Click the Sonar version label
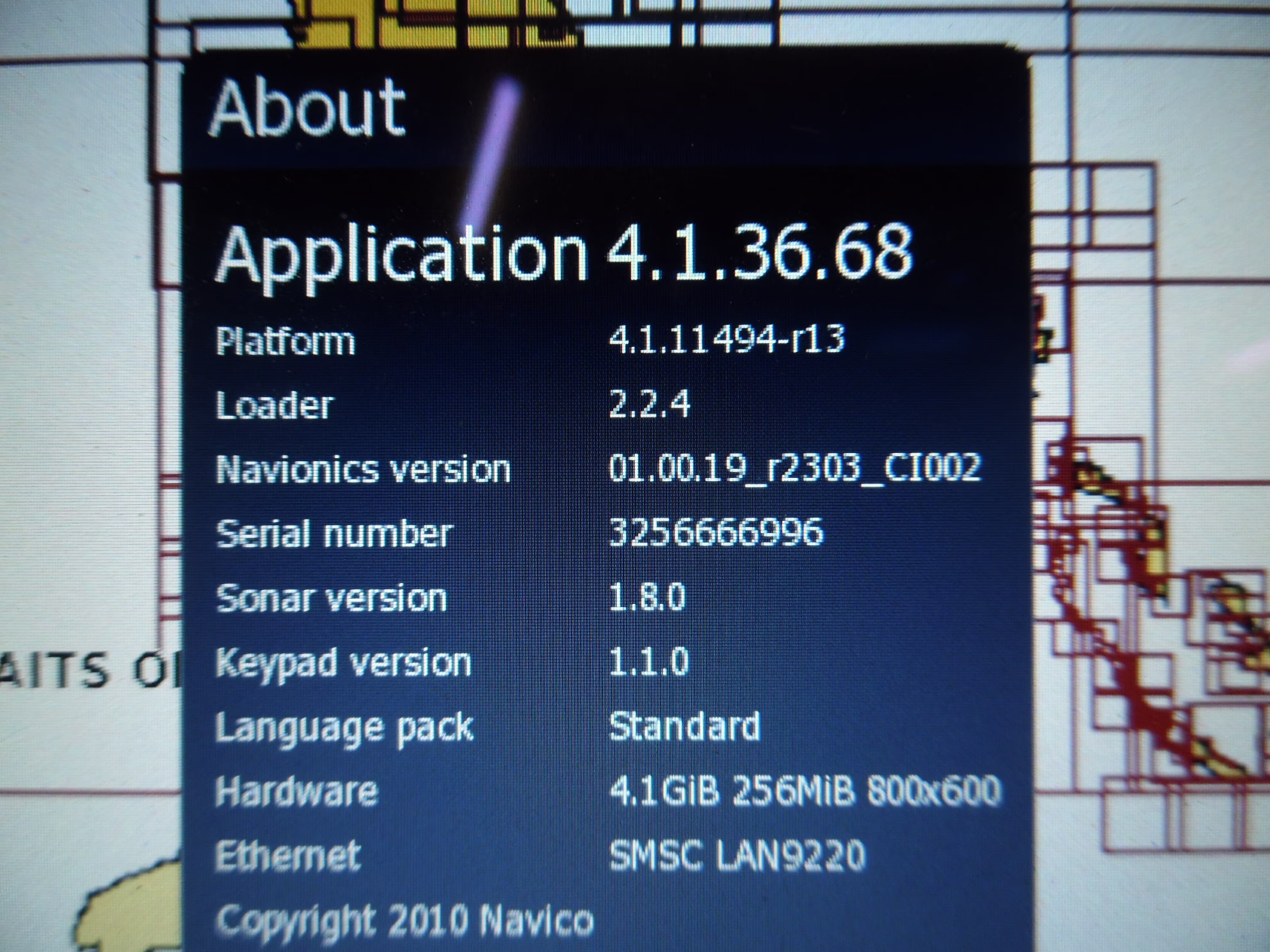1270x952 pixels. pyautogui.click(x=331, y=598)
